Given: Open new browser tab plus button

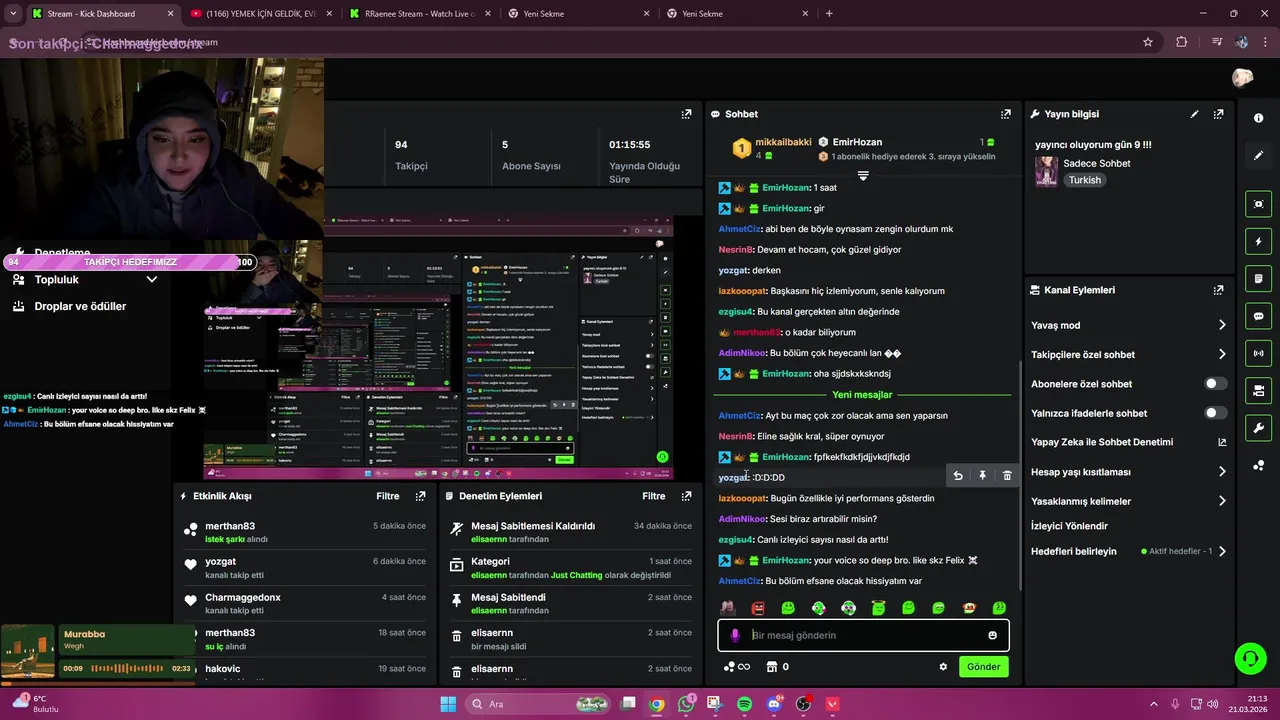Looking at the screenshot, I should point(829,14).
